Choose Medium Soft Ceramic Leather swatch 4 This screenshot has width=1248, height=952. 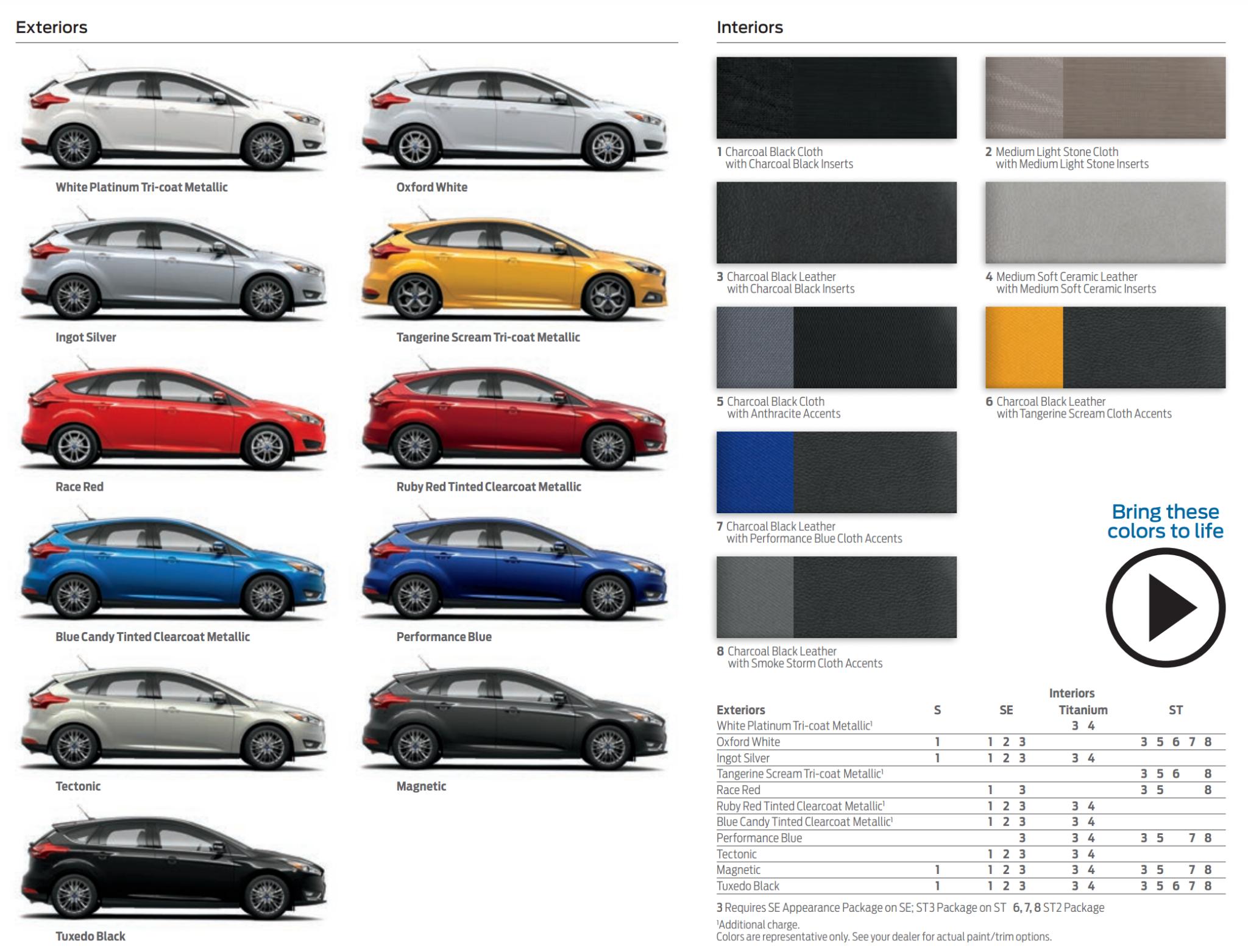[1105, 222]
